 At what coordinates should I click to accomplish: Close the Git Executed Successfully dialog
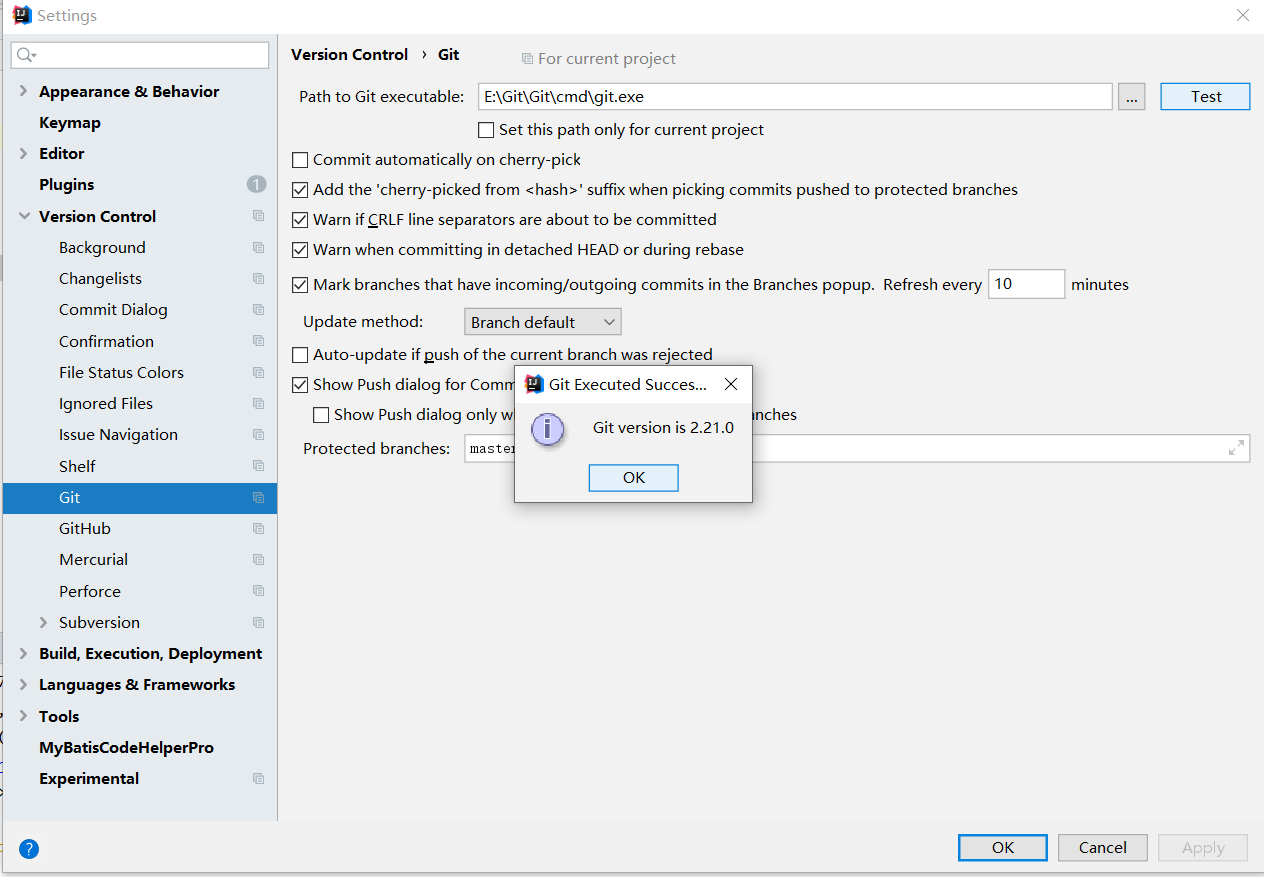(731, 384)
